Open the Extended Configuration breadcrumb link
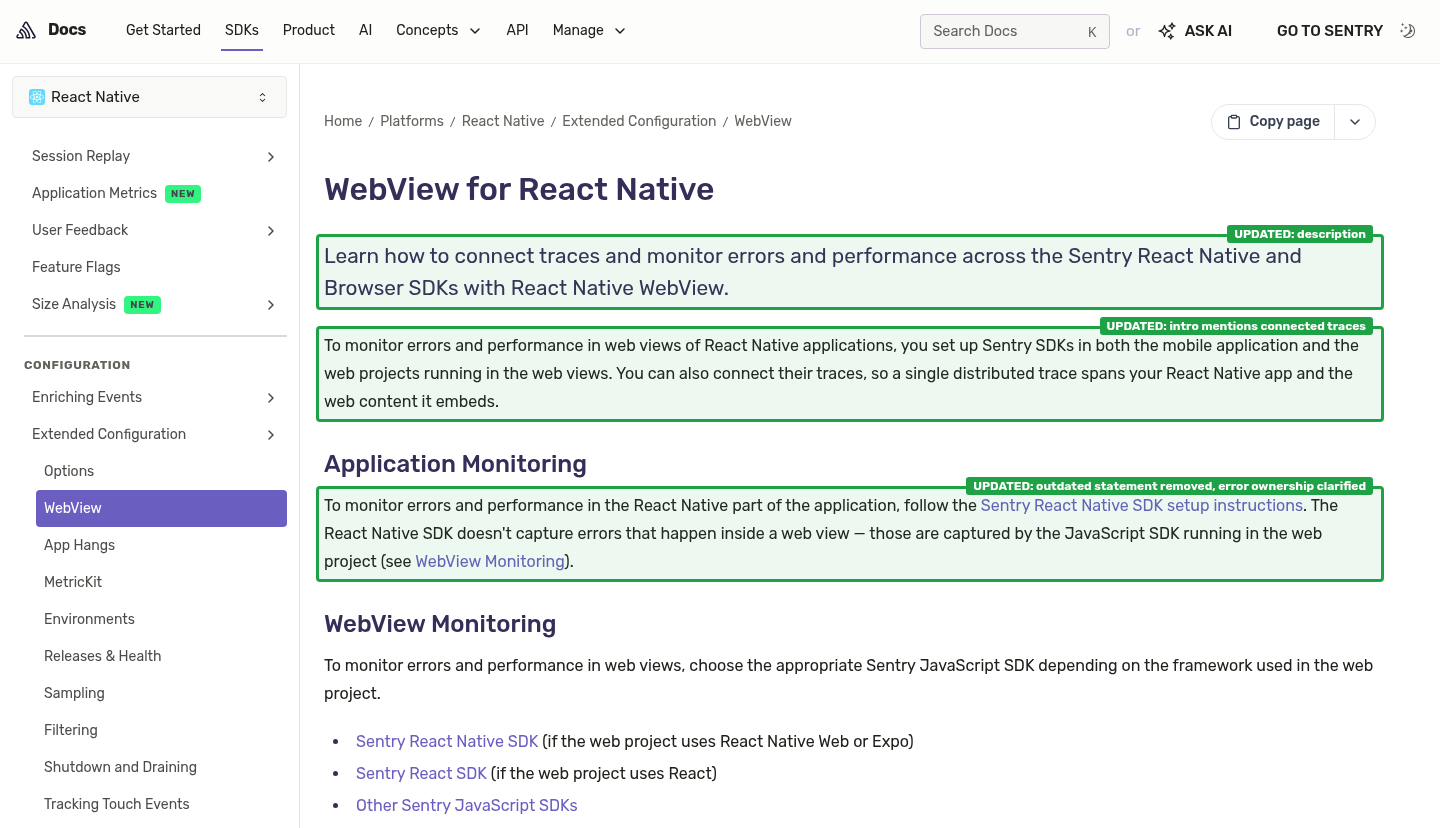This screenshot has width=1440, height=828. coord(639,121)
